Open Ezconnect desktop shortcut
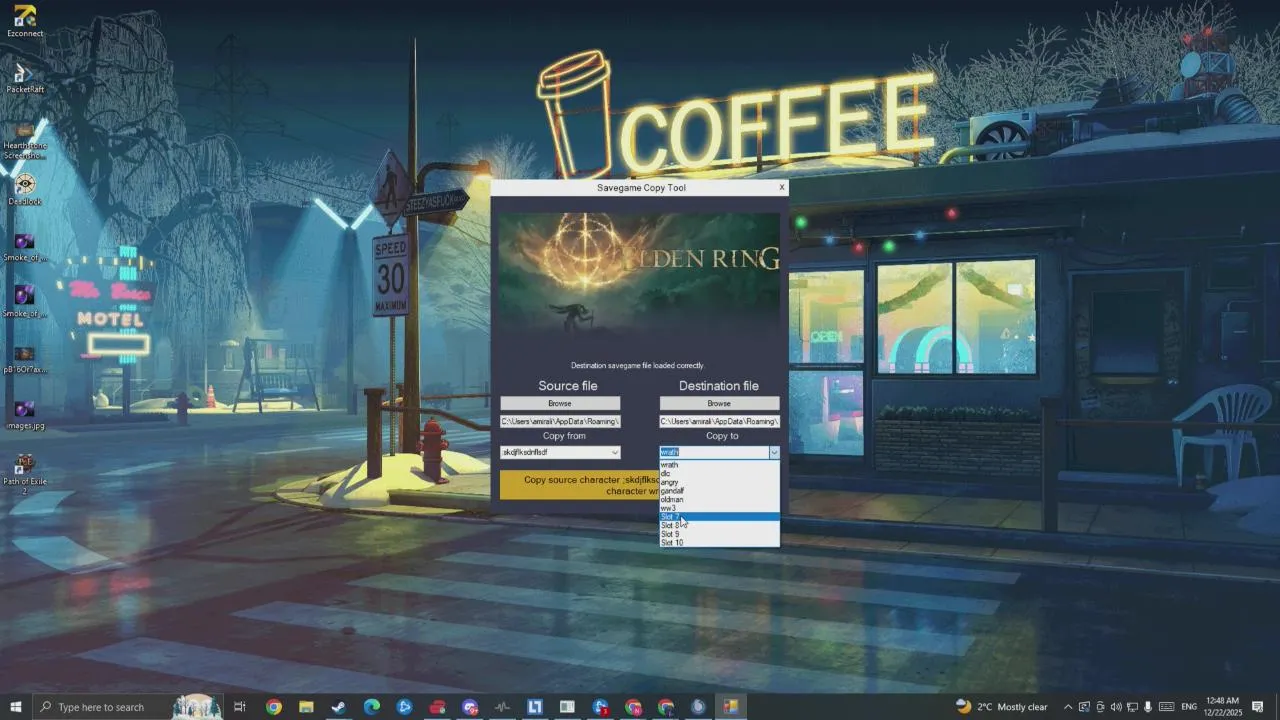This screenshot has width=1280, height=720. click(x=25, y=21)
